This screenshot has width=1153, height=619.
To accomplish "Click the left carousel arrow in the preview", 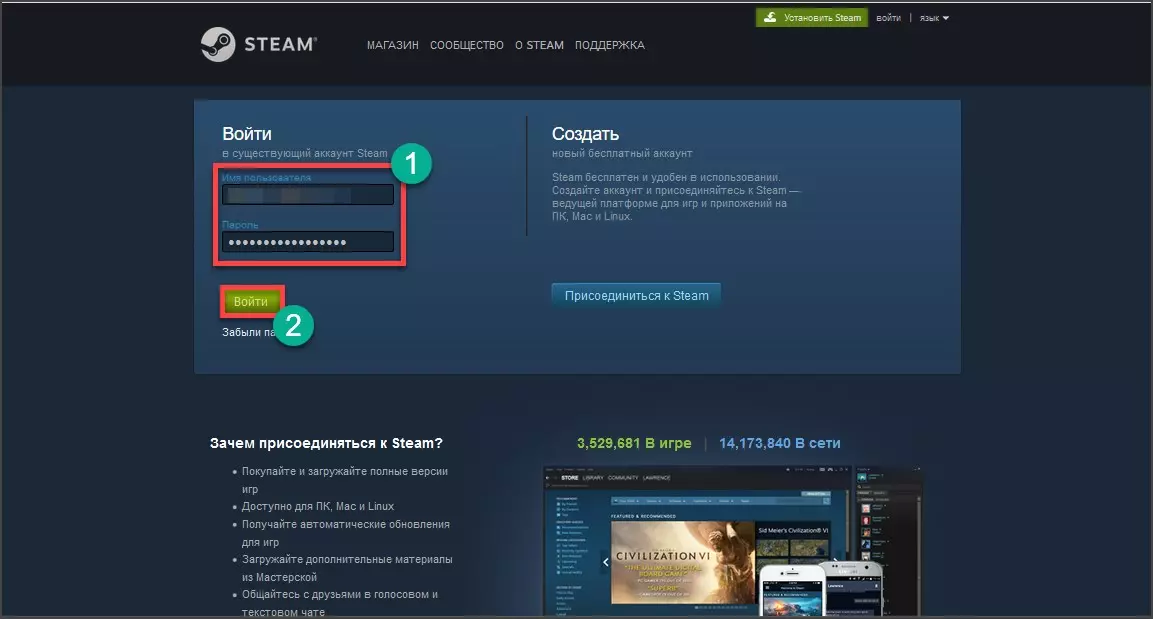I will (x=605, y=562).
